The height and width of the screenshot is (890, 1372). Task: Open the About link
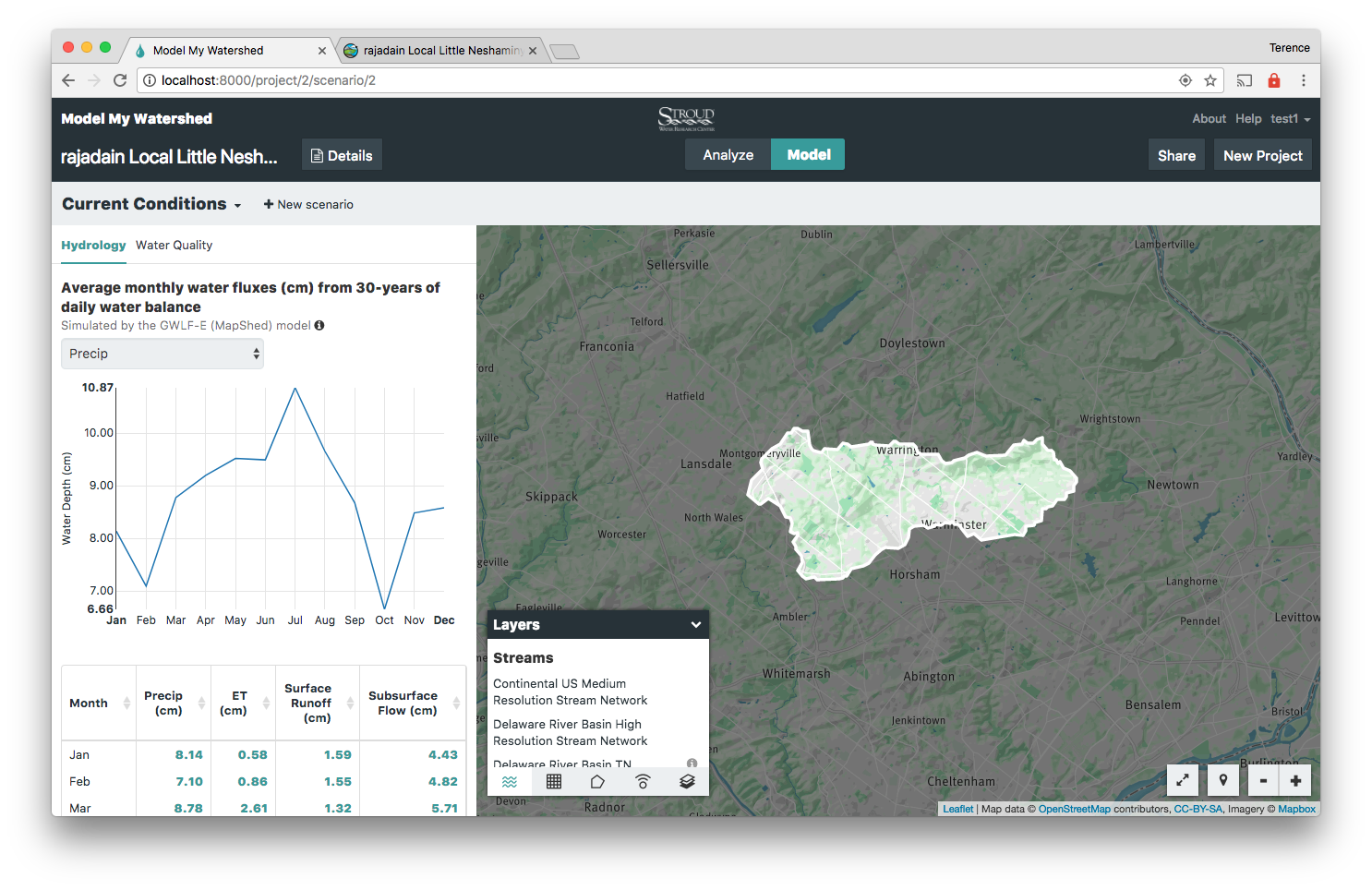click(1209, 118)
